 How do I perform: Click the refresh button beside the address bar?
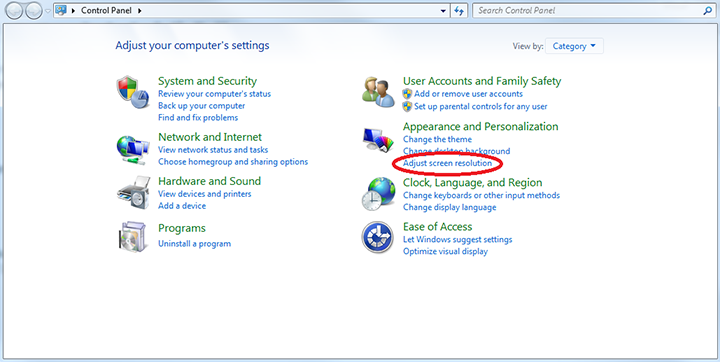pos(459,11)
